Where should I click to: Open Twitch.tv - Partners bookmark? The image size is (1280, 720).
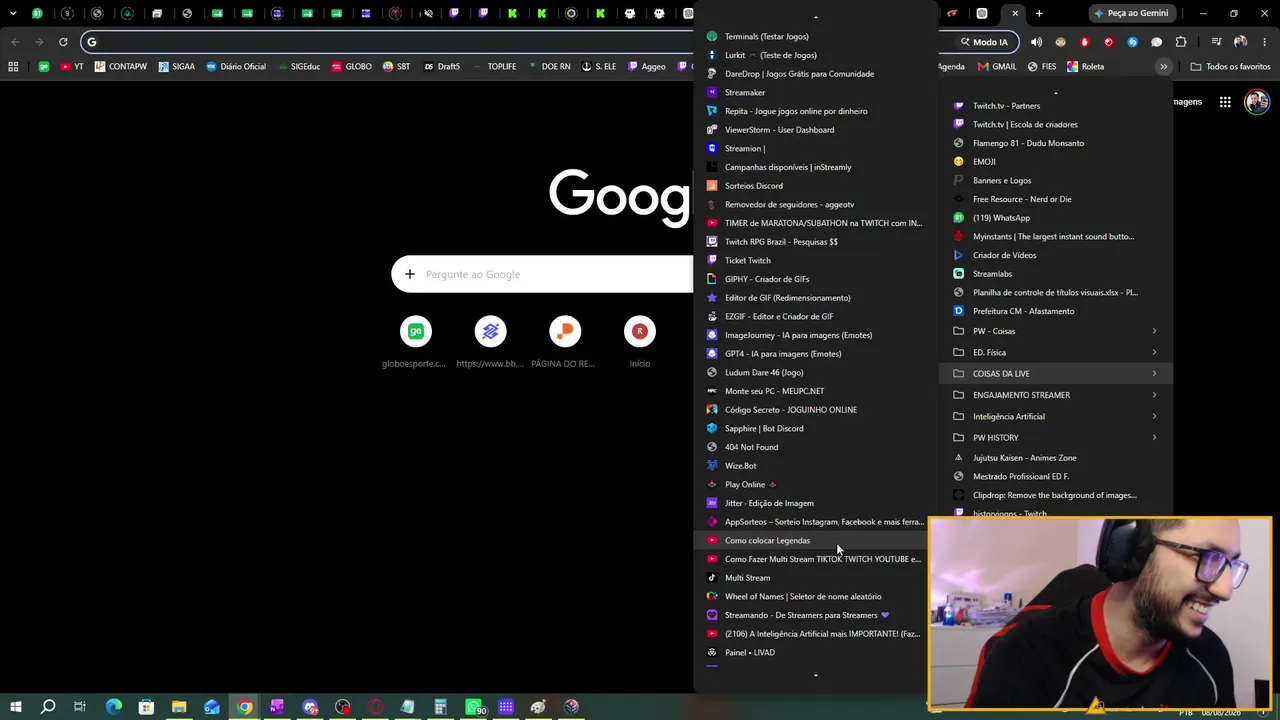click(1055, 106)
